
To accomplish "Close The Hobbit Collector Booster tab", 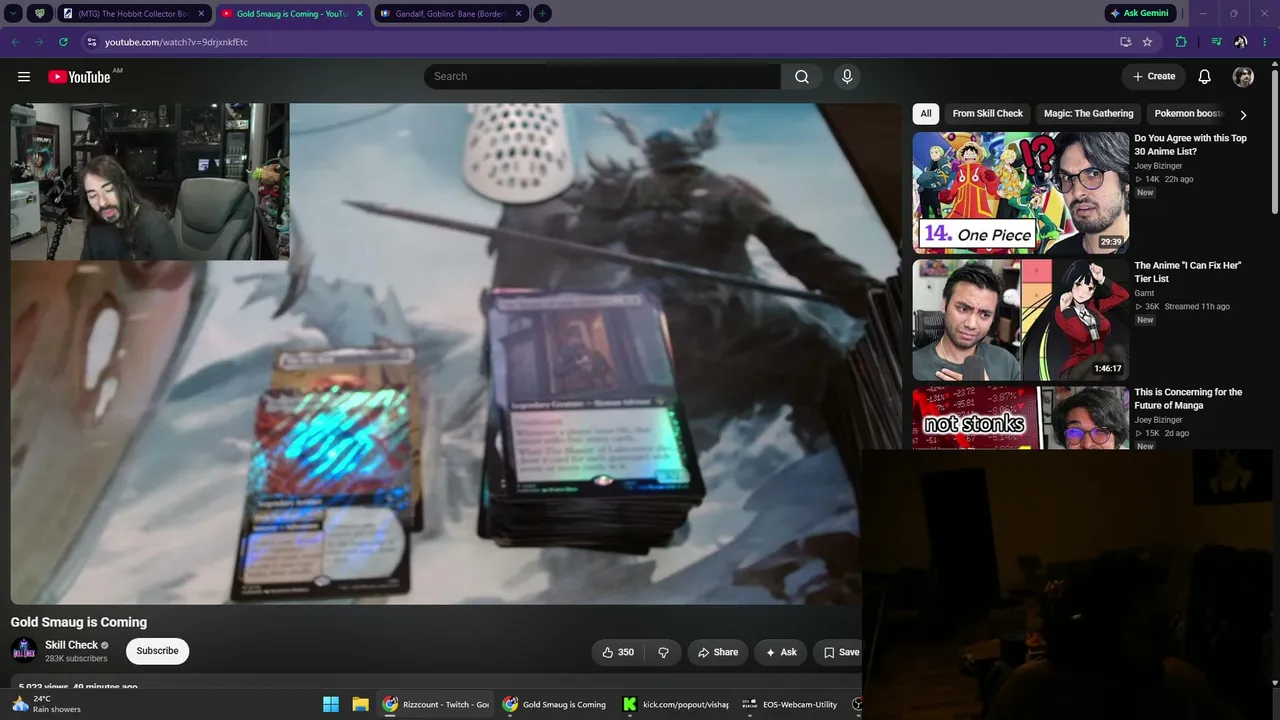I will (200, 14).
